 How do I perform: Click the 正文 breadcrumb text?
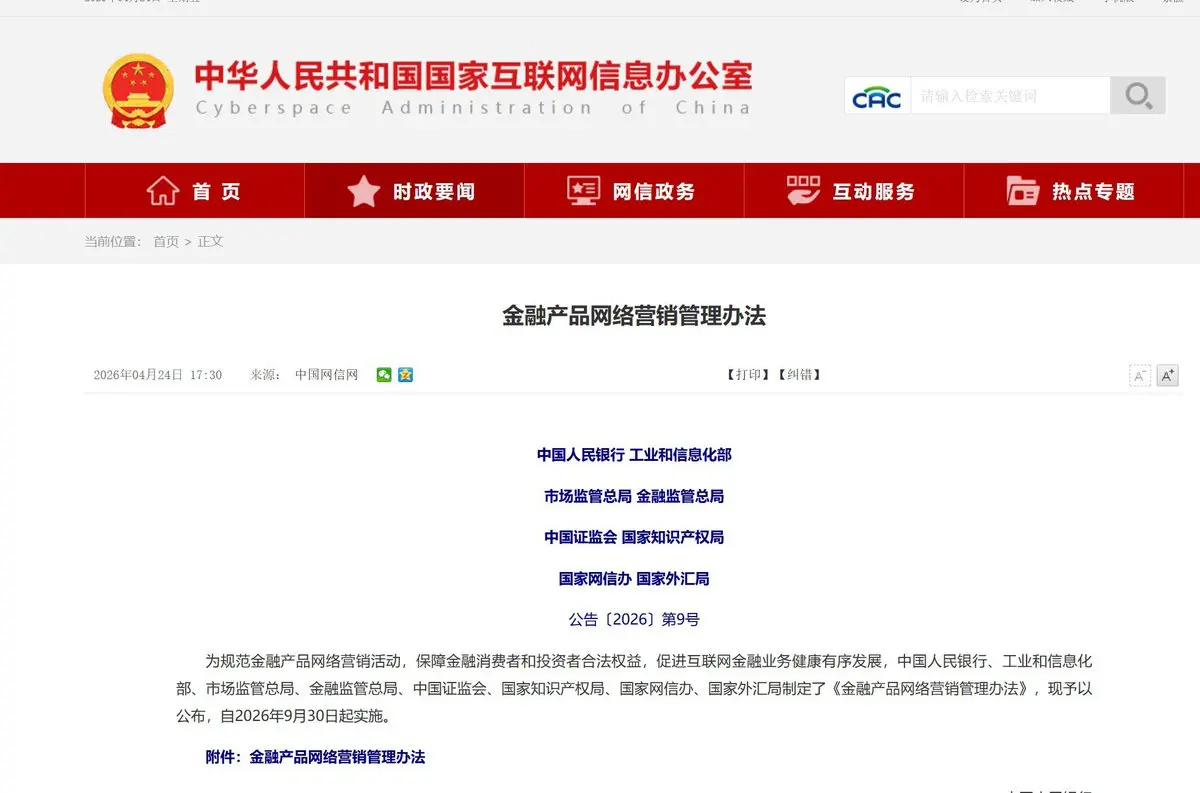[210, 242]
